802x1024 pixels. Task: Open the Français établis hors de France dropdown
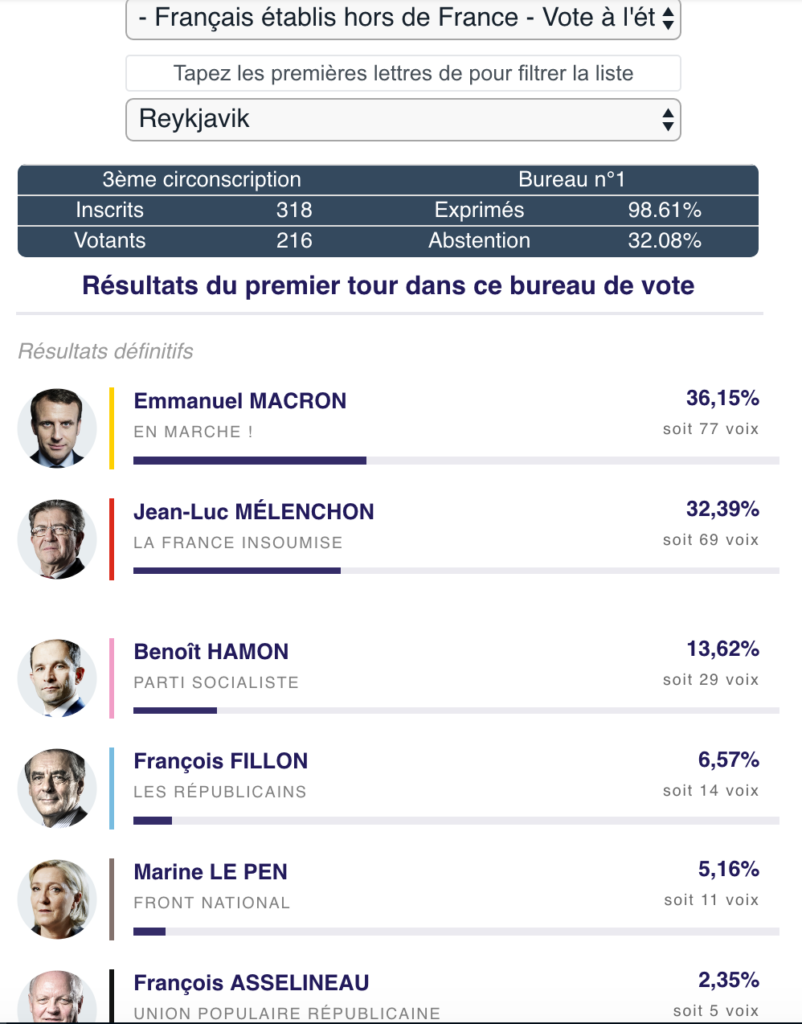click(x=403, y=19)
